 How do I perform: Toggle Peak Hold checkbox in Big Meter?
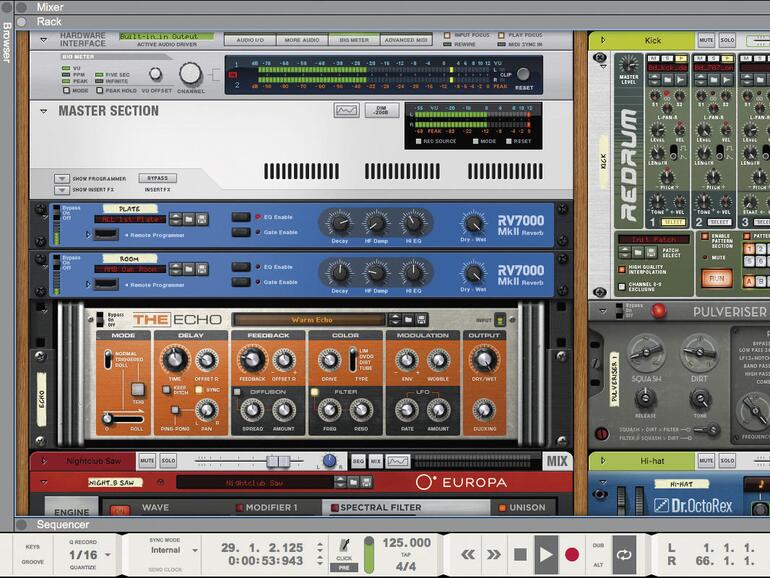point(100,91)
